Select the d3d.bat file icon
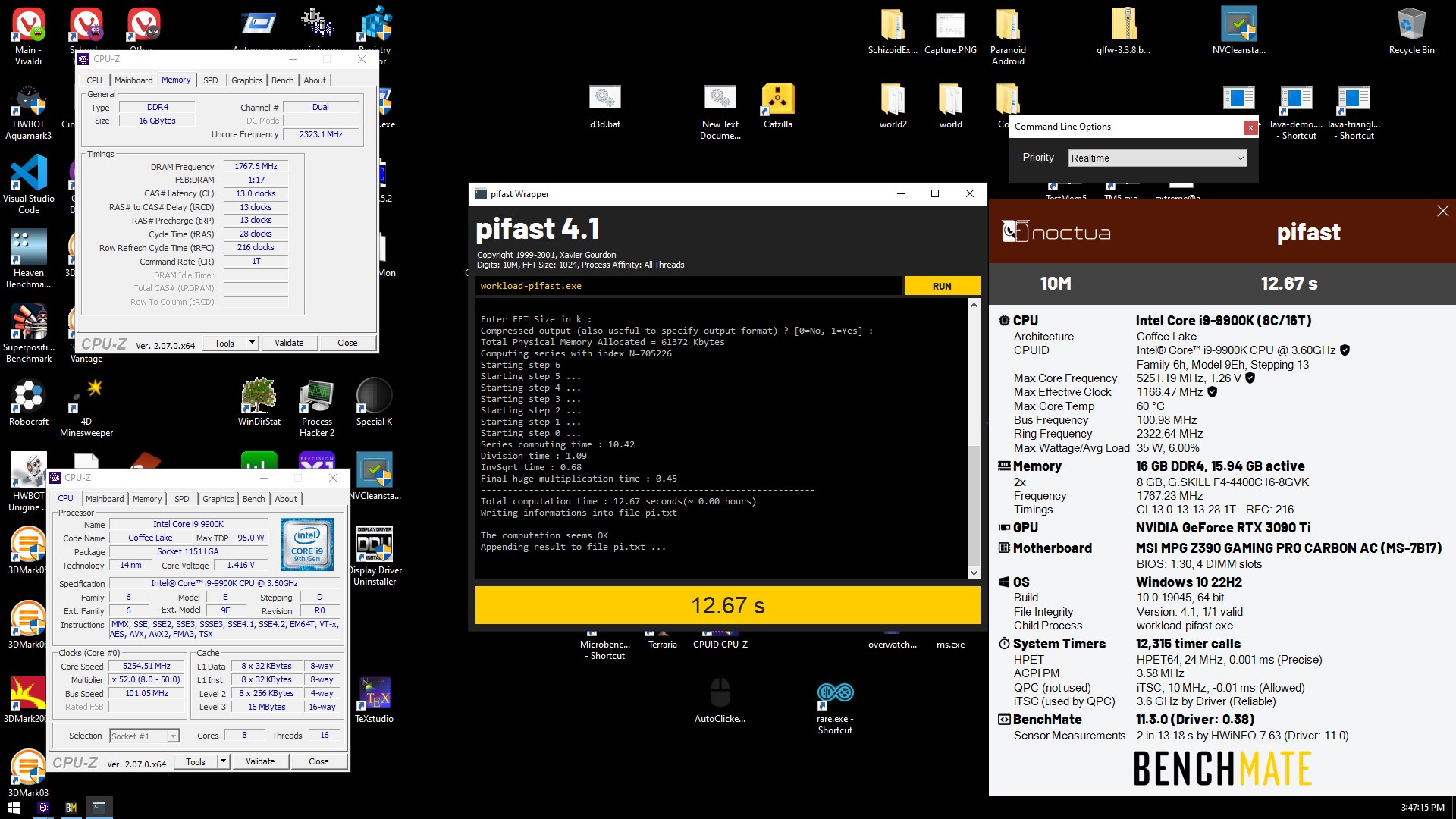 [x=605, y=105]
